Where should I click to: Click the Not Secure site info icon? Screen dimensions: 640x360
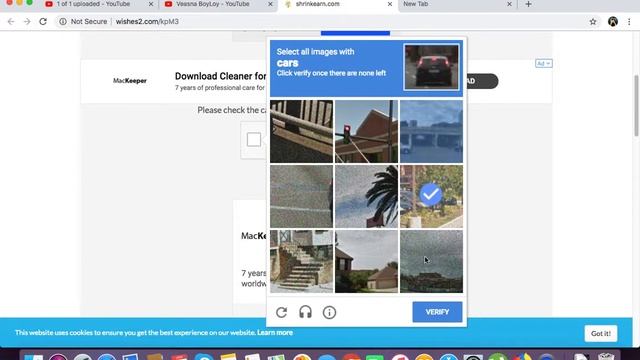[x=62, y=22]
